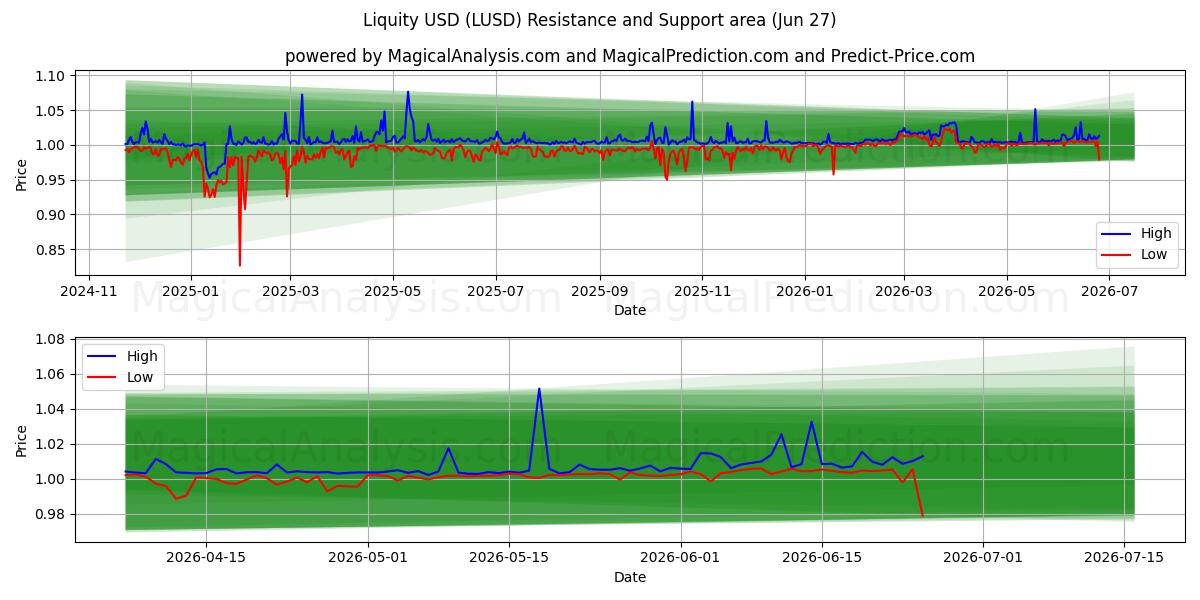Click the '2026-01' tick label on top chart
1200x600 pixels.
(805, 290)
